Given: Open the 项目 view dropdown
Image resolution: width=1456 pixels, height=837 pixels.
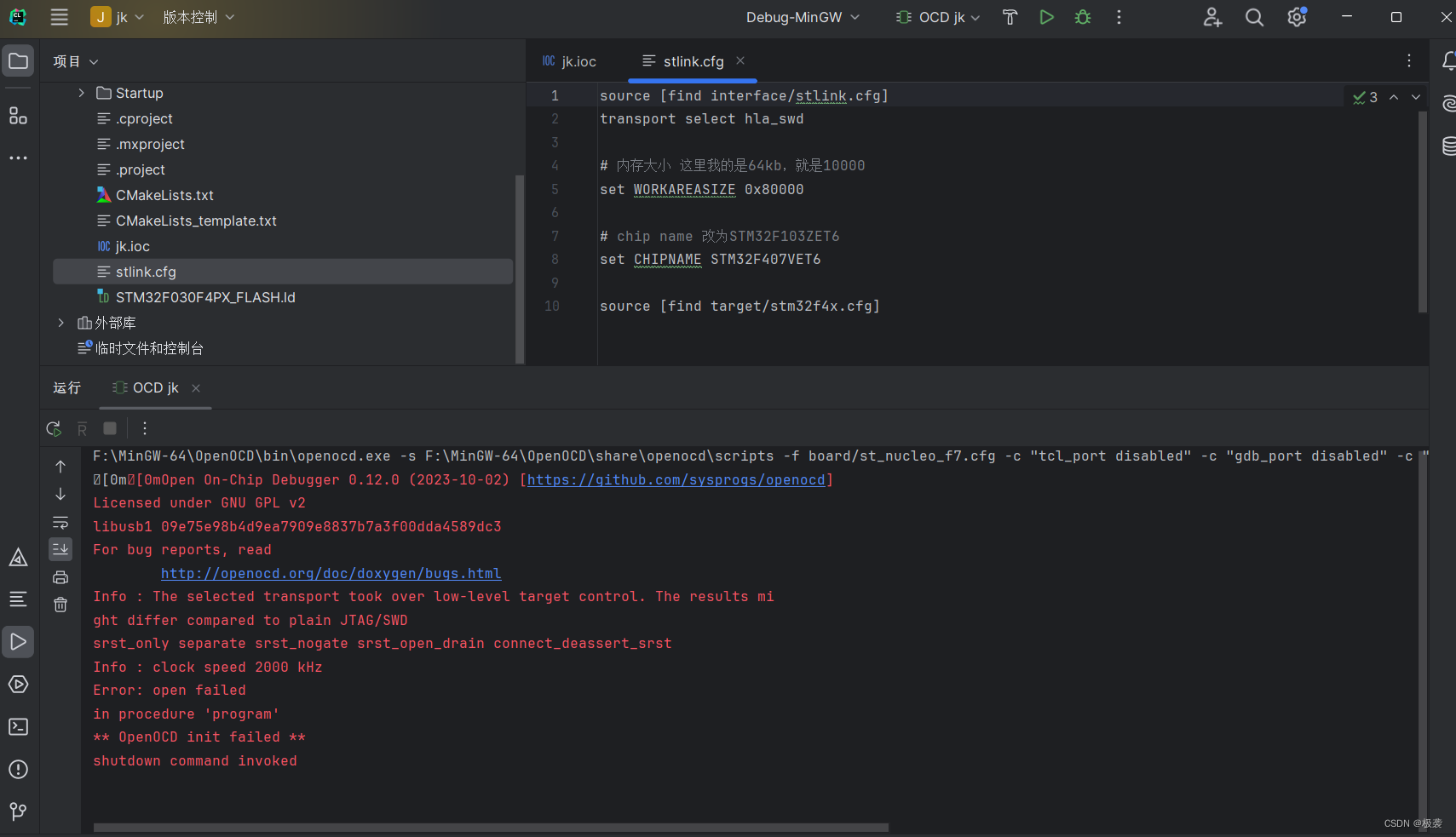Looking at the screenshot, I should 76,61.
